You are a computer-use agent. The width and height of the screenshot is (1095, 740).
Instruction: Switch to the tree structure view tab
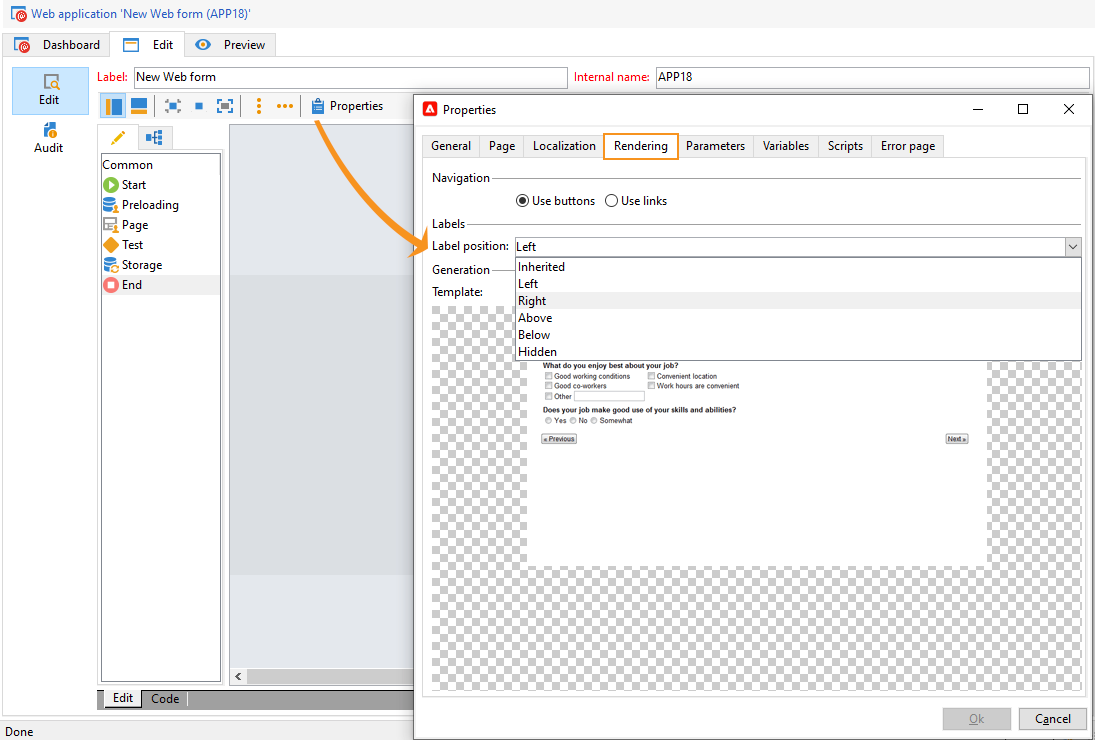point(154,137)
